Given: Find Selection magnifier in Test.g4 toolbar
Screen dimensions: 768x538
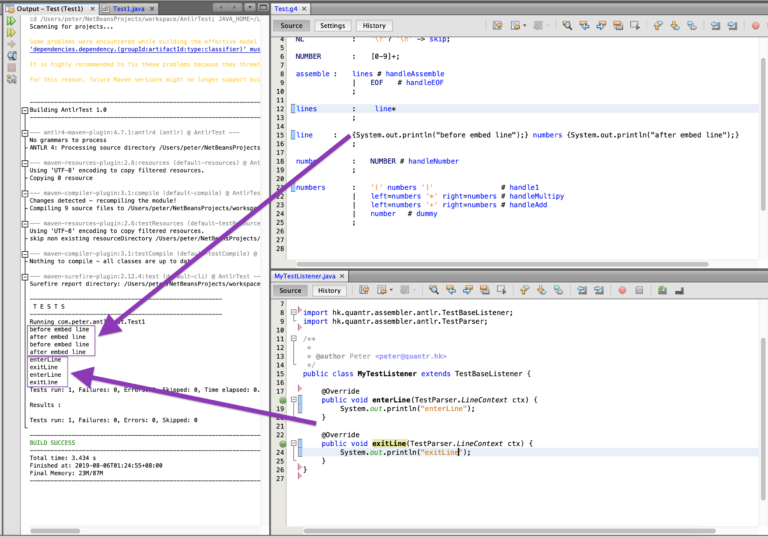Looking at the screenshot, I should (x=567, y=25).
